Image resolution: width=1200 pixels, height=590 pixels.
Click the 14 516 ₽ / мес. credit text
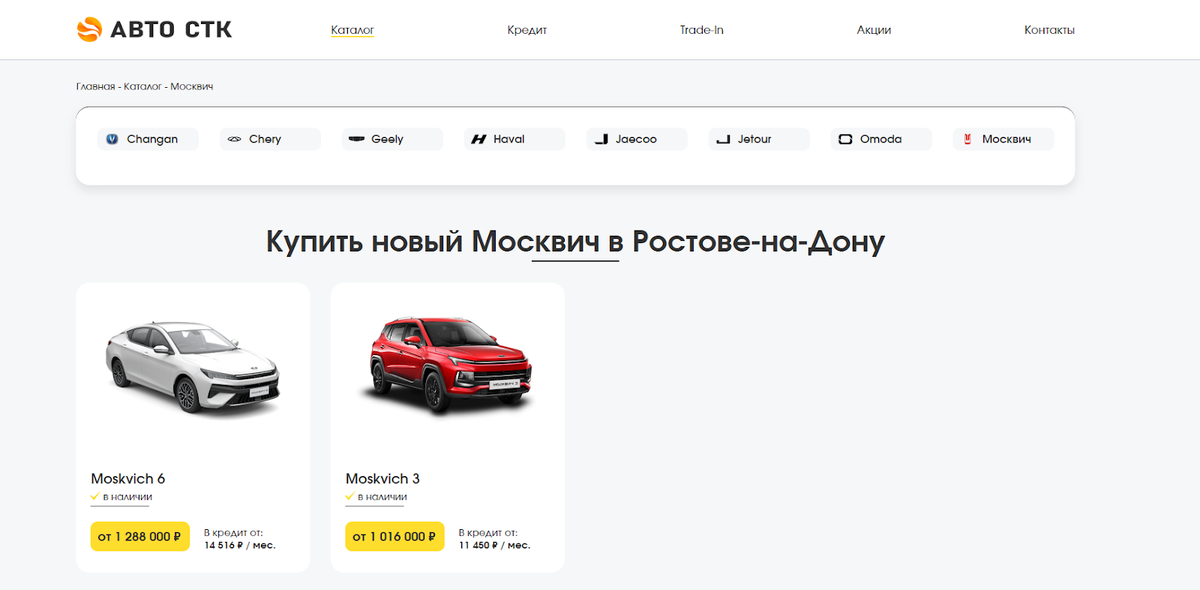(x=240, y=545)
